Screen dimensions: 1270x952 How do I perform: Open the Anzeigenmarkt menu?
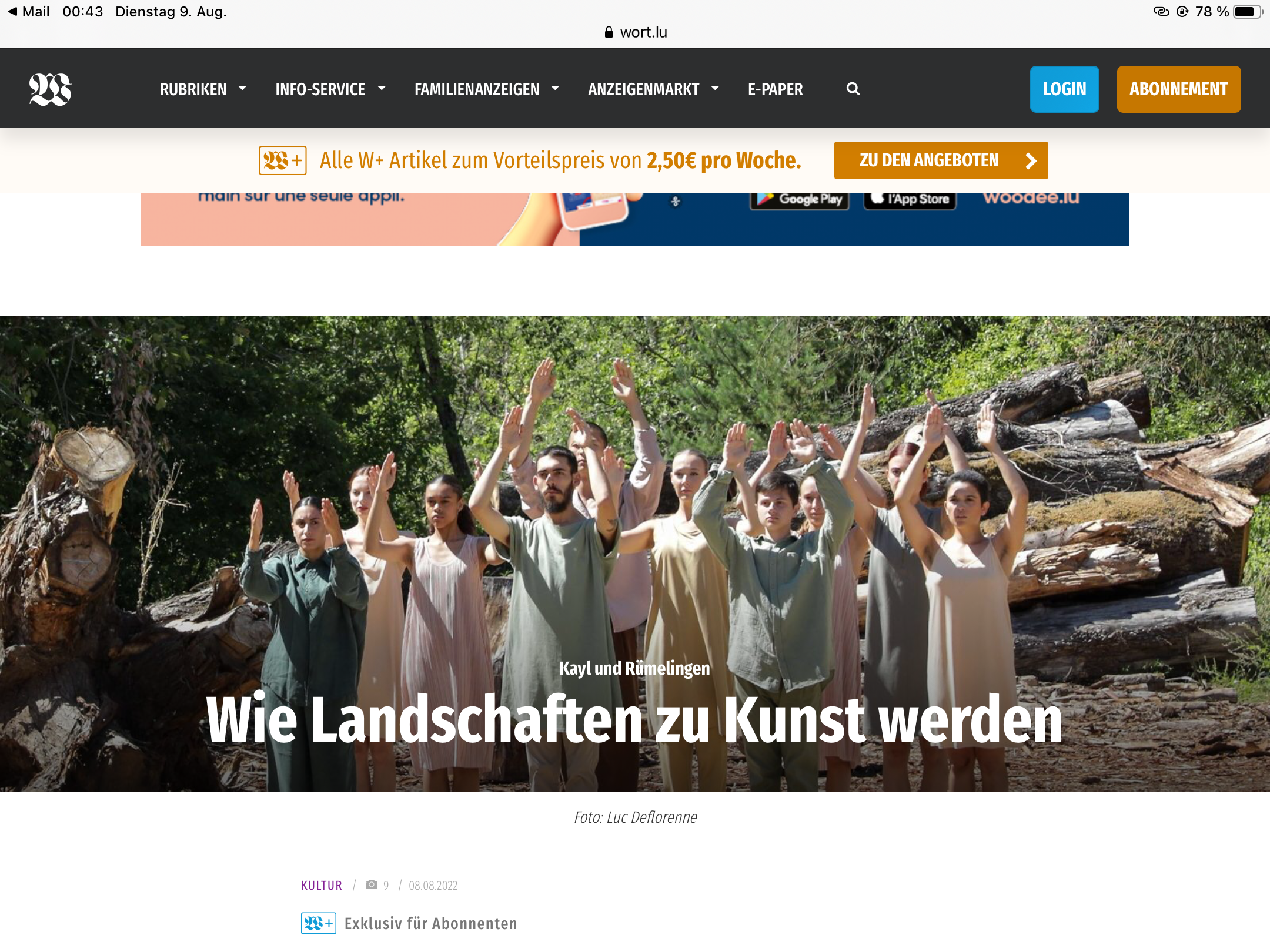(x=643, y=89)
